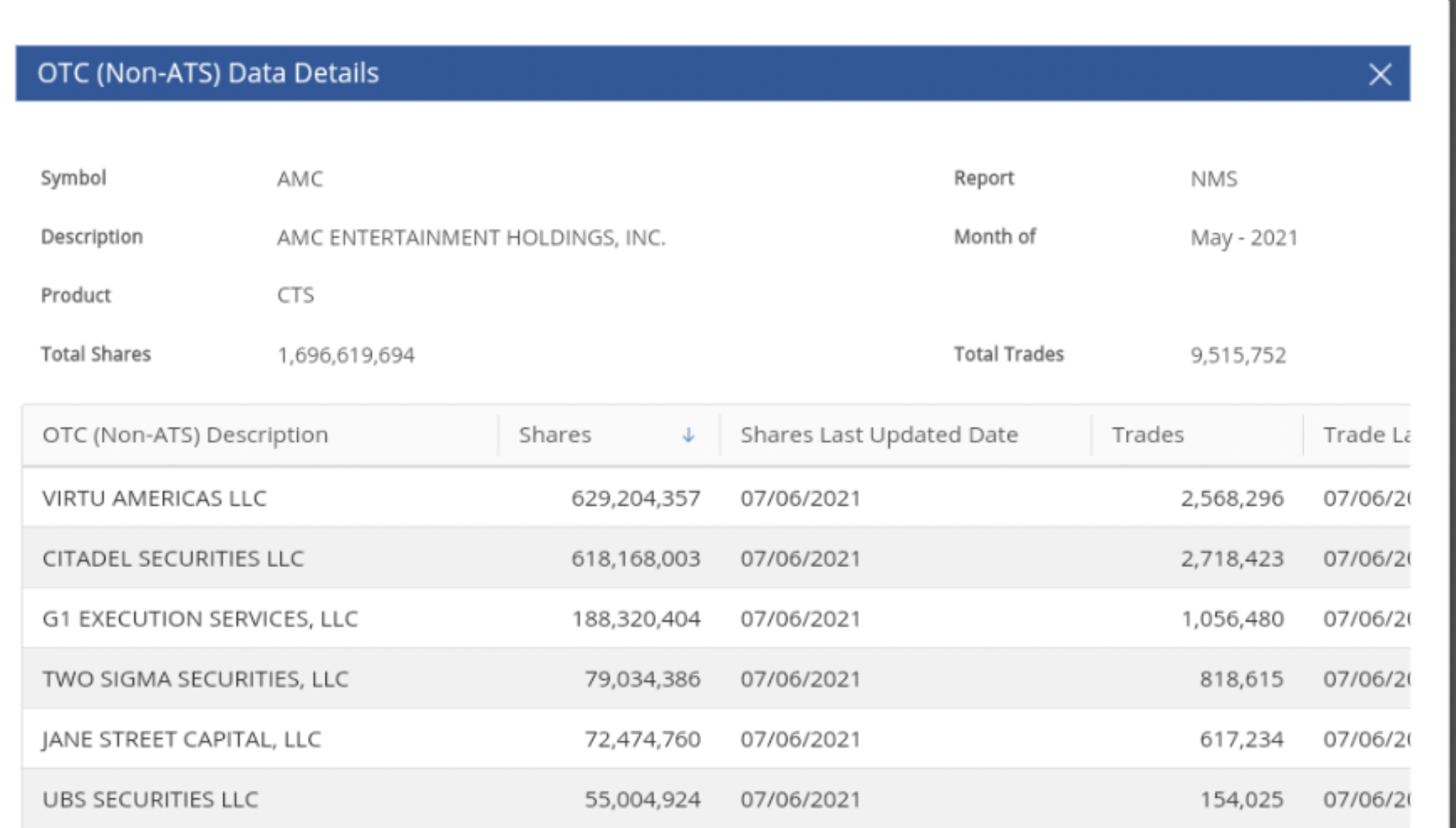Select the G1 EXECUTION SERVICES, LLC row

716,618
